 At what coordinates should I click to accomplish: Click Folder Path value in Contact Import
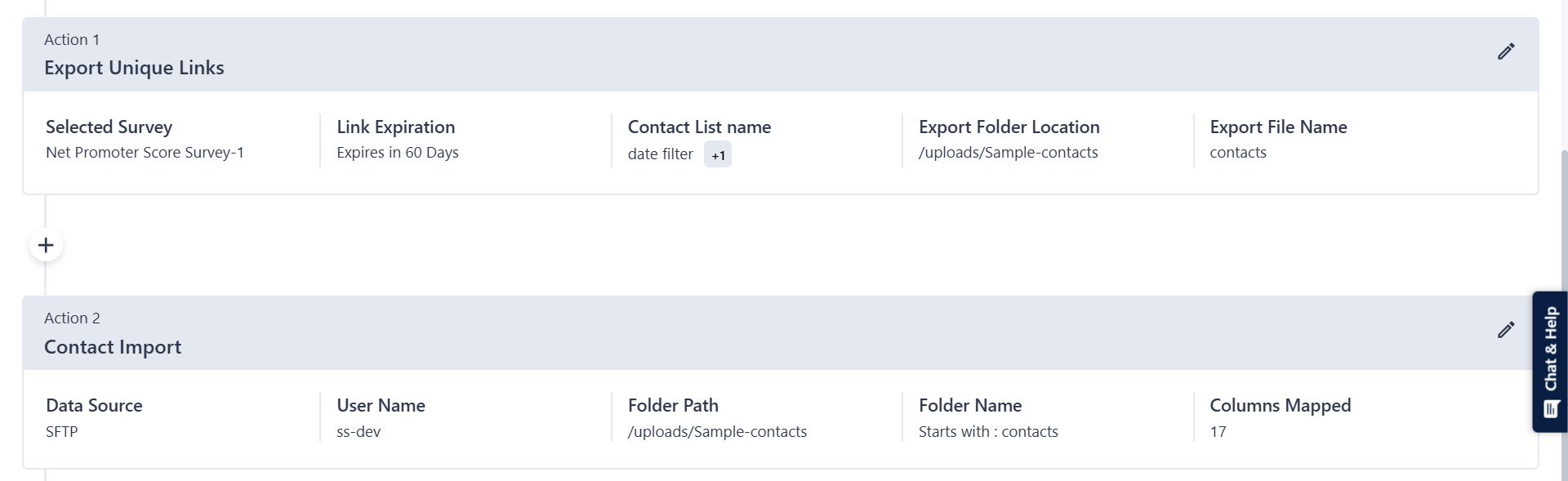[717, 432]
